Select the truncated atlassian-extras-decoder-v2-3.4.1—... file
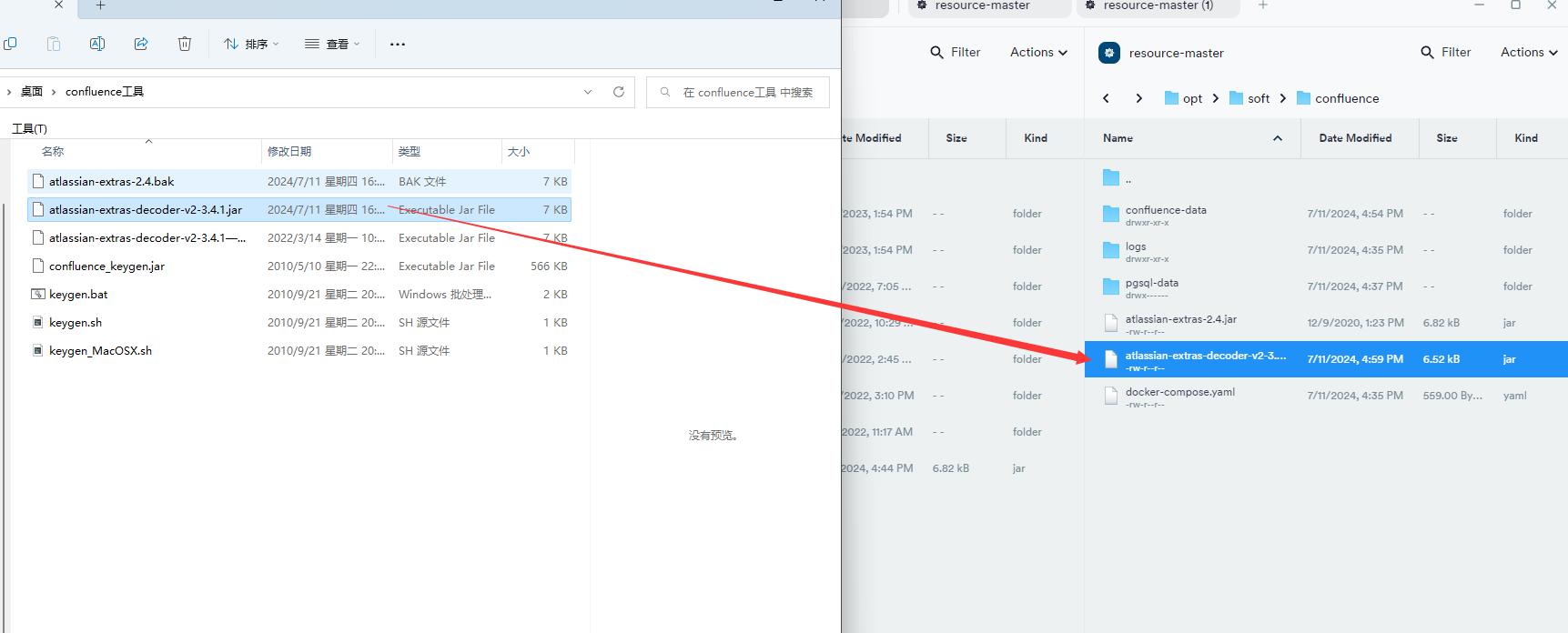The width and height of the screenshot is (1568, 633). tap(299, 238)
